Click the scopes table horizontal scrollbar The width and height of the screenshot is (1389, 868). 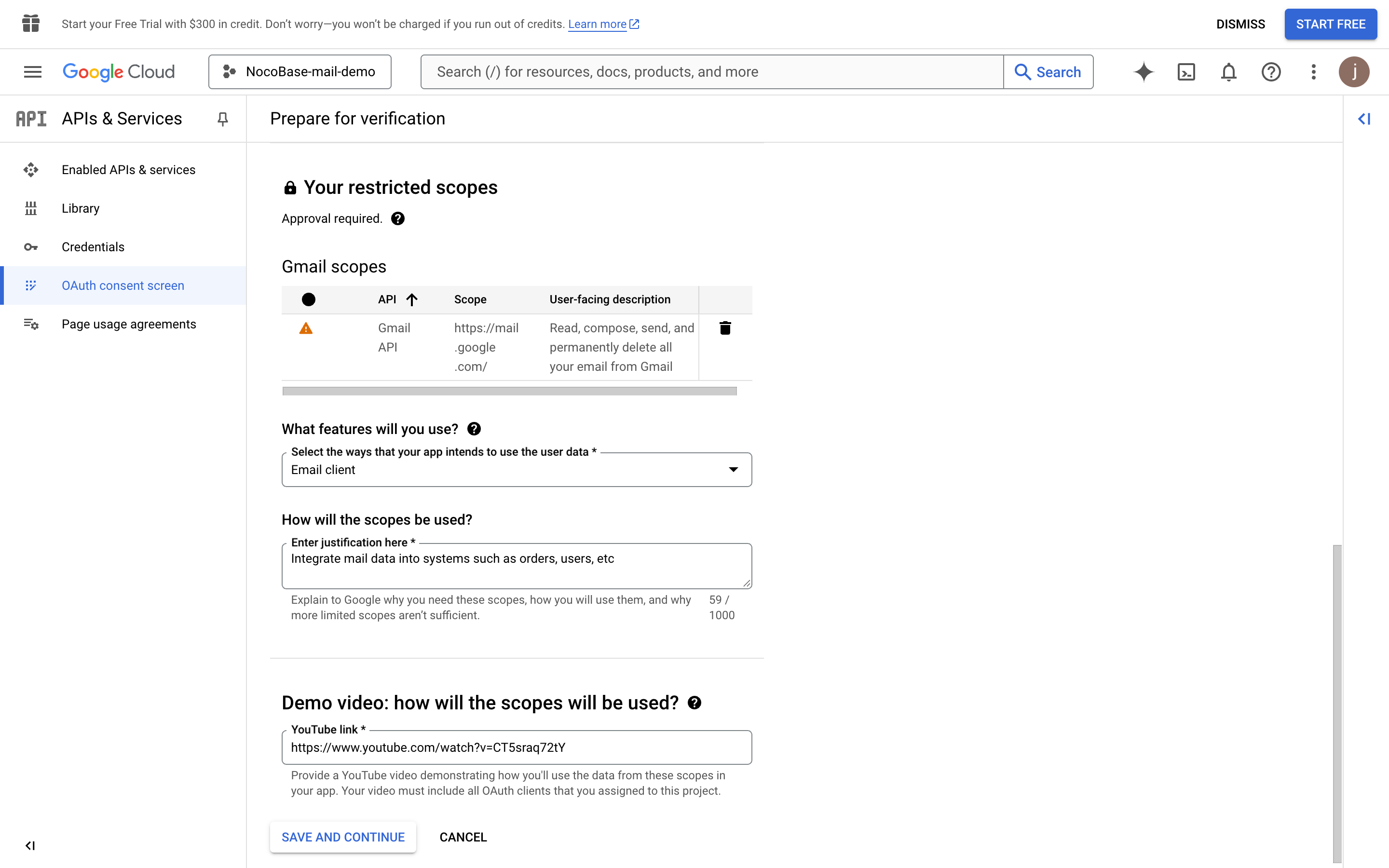509,391
